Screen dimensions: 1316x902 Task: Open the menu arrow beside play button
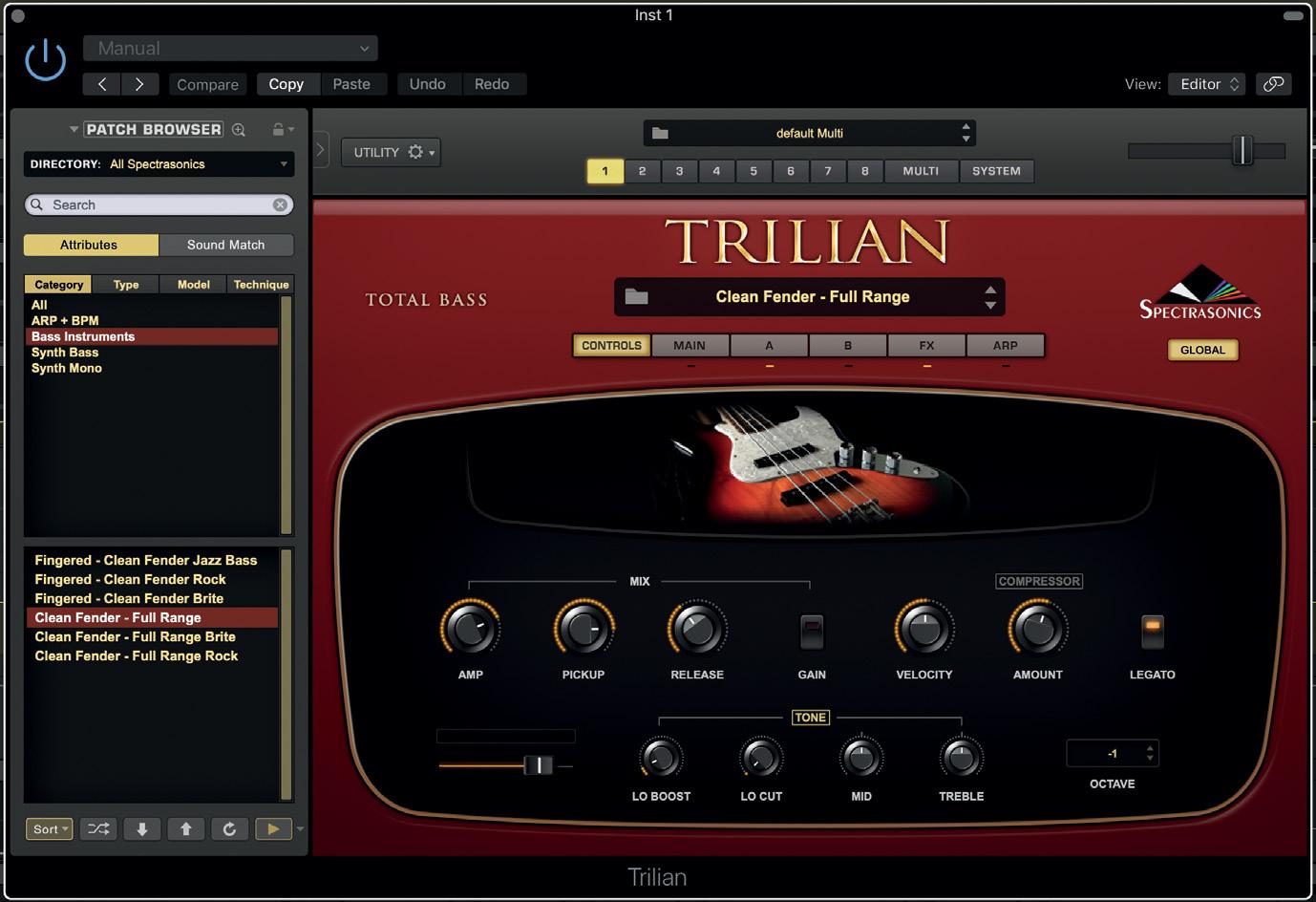[x=301, y=829]
